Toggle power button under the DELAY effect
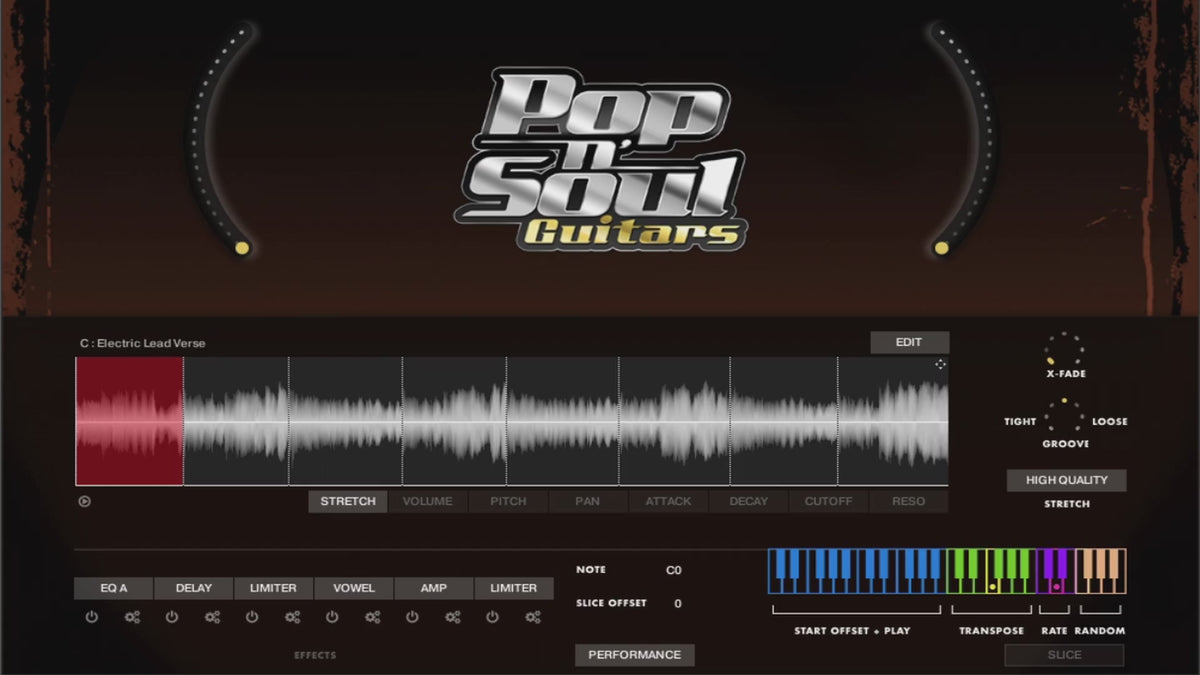The height and width of the screenshot is (675, 1200). click(172, 618)
